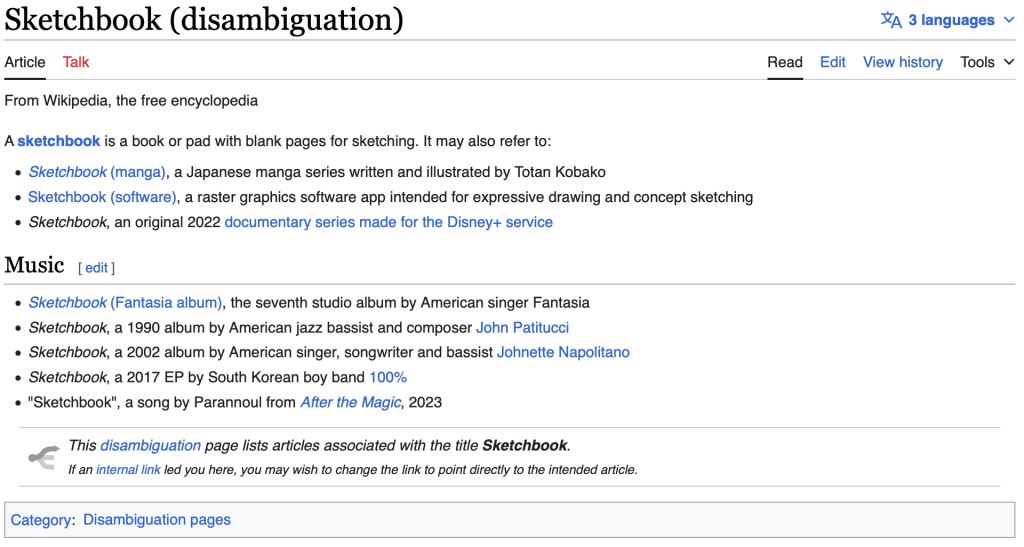The height and width of the screenshot is (547, 1024).
Task: Select the Read tab
Action: pos(784,62)
